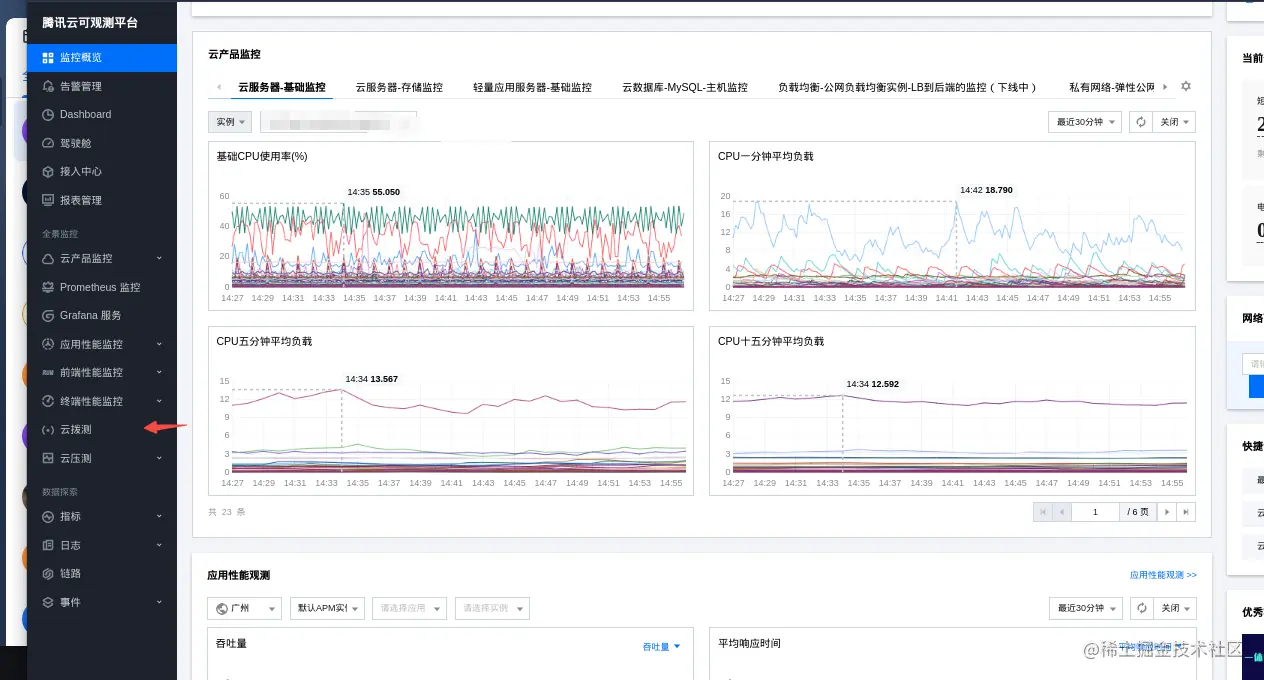1264x680 pixels.
Task: Expand the 事件 sidebar menu
Action: coord(159,602)
